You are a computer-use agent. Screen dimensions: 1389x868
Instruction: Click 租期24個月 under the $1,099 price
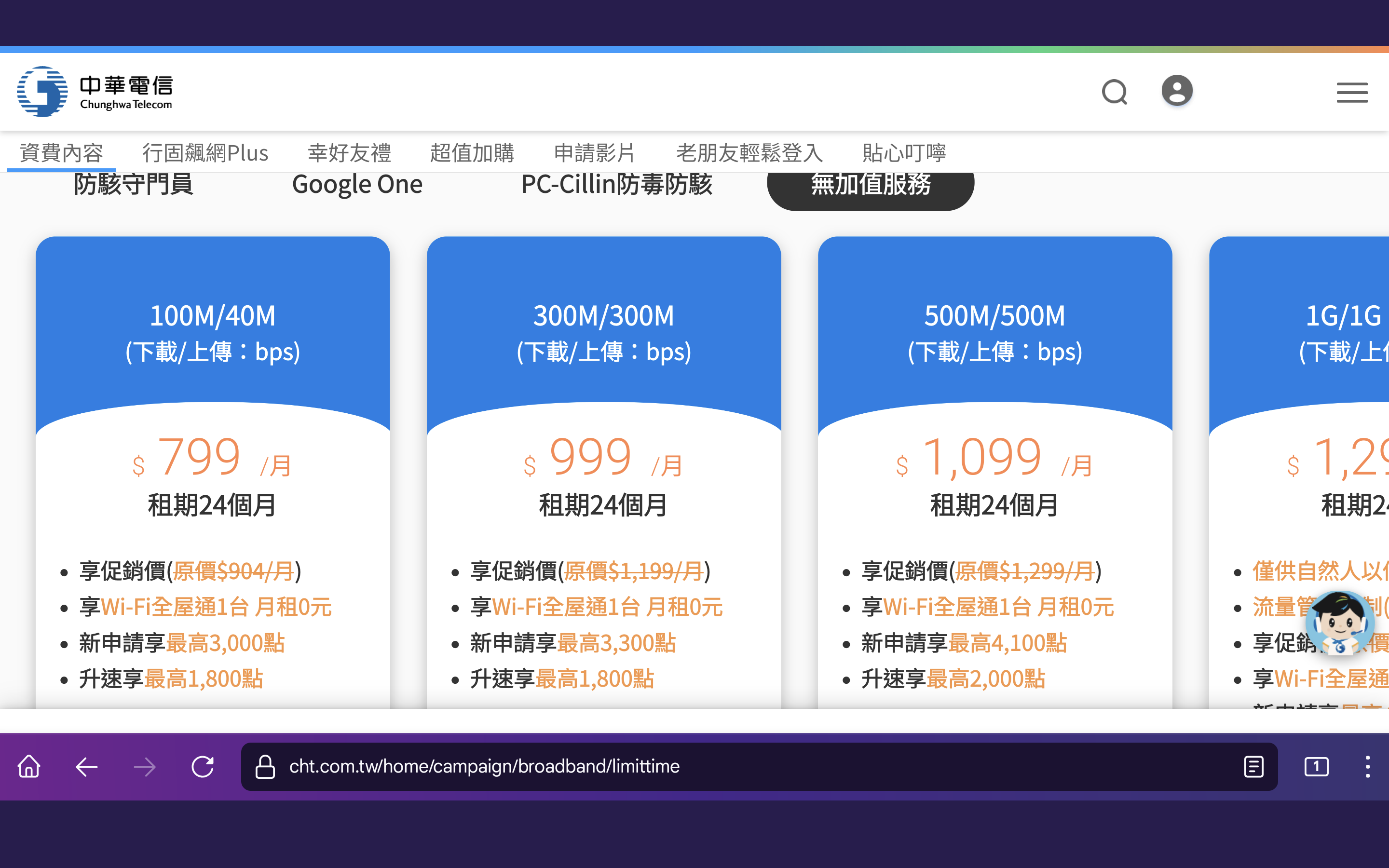(994, 505)
